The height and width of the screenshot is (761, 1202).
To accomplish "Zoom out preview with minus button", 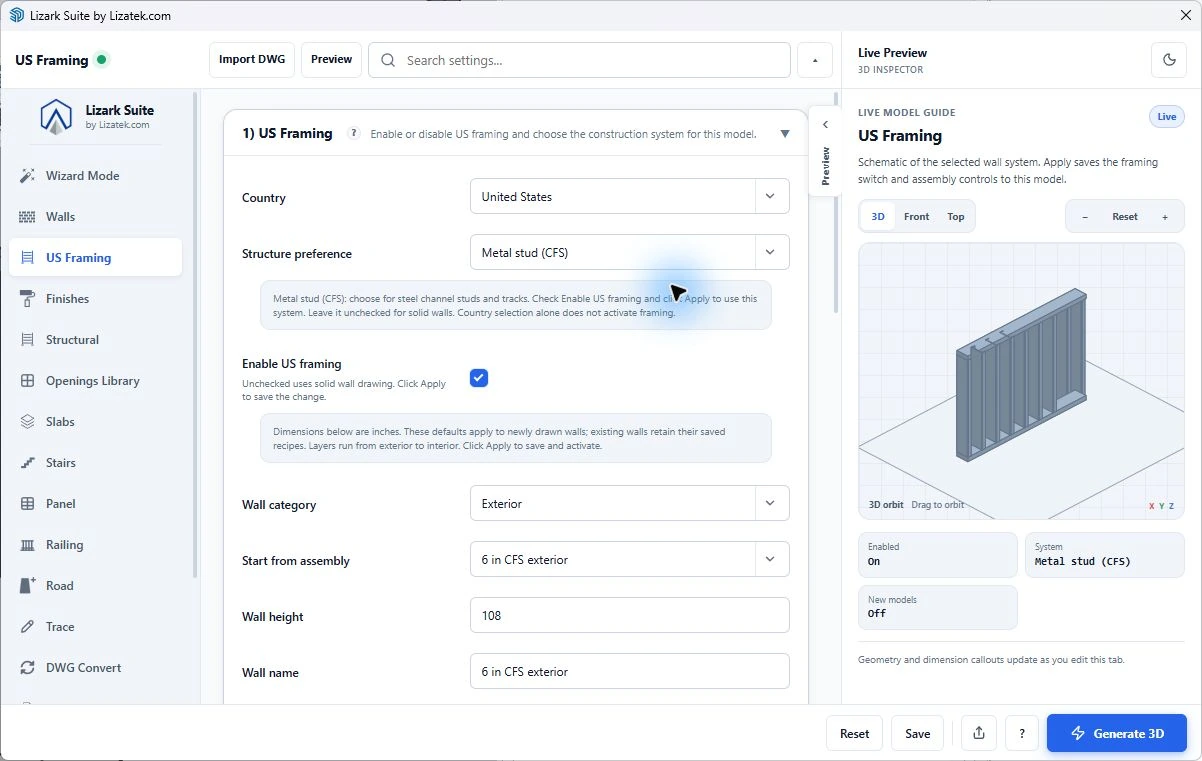I will (x=1085, y=217).
